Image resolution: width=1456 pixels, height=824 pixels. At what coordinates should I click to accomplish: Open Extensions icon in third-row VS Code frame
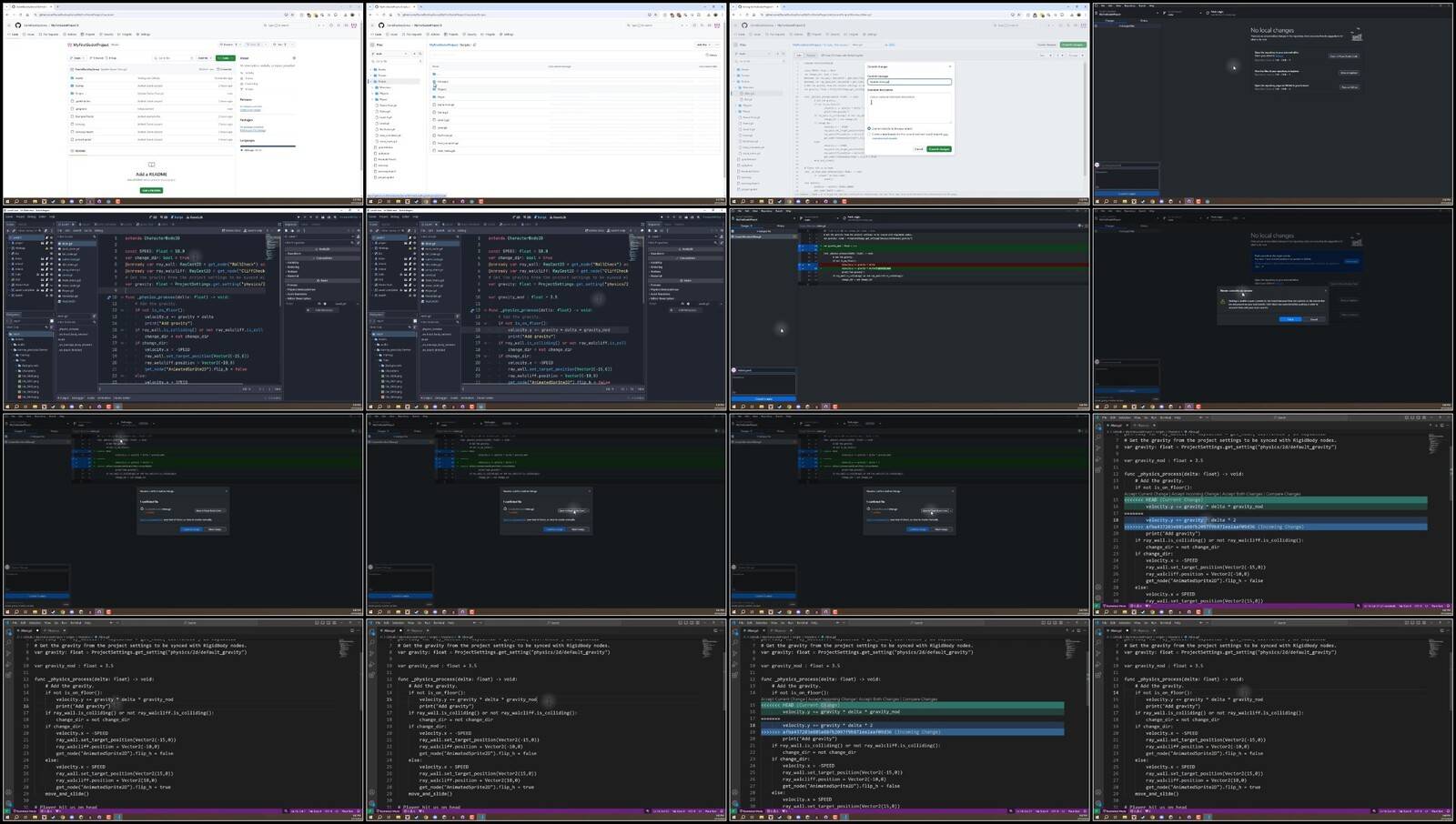[x=1098, y=469]
